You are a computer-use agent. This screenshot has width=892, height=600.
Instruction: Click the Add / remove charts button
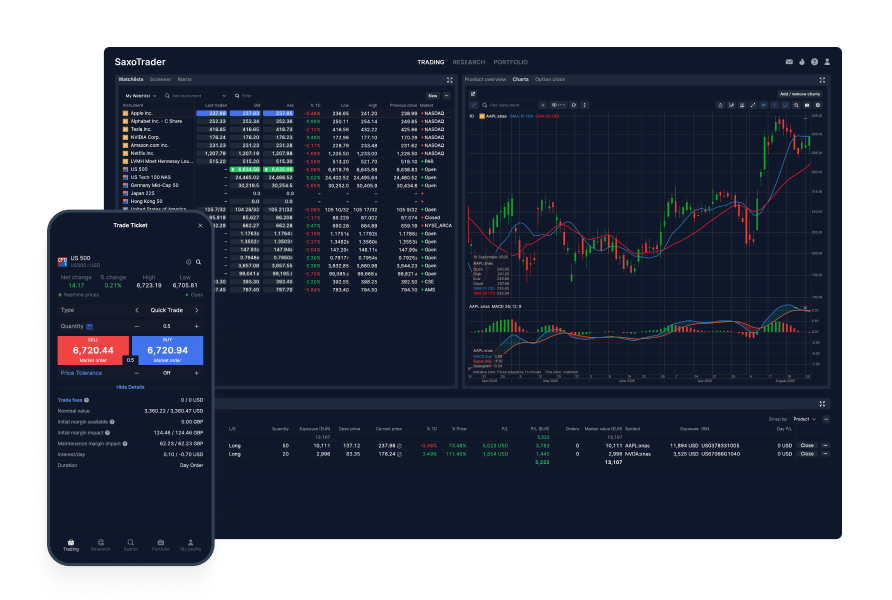click(x=800, y=92)
